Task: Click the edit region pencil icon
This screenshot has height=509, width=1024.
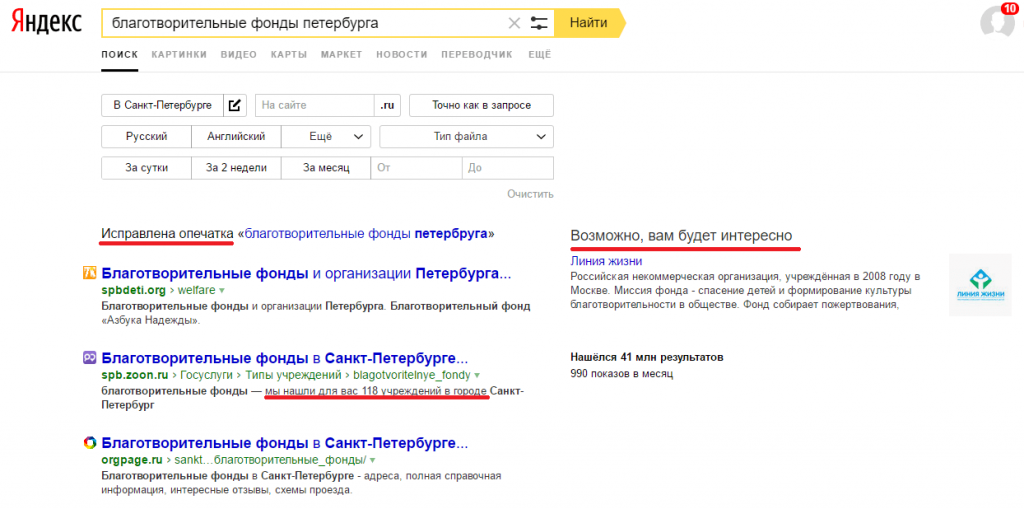Action: tap(234, 105)
